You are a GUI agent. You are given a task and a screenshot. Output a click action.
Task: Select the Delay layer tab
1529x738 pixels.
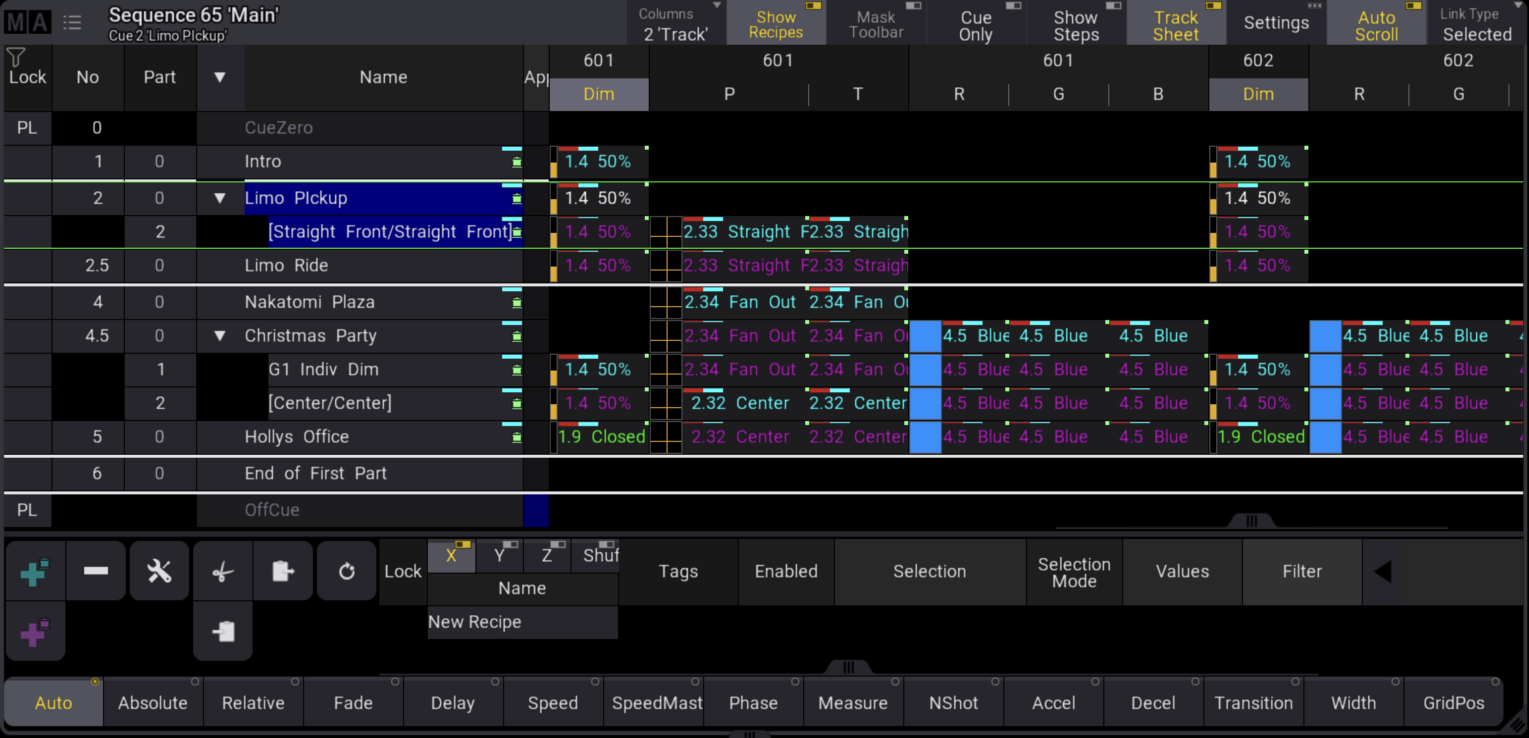click(x=453, y=702)
